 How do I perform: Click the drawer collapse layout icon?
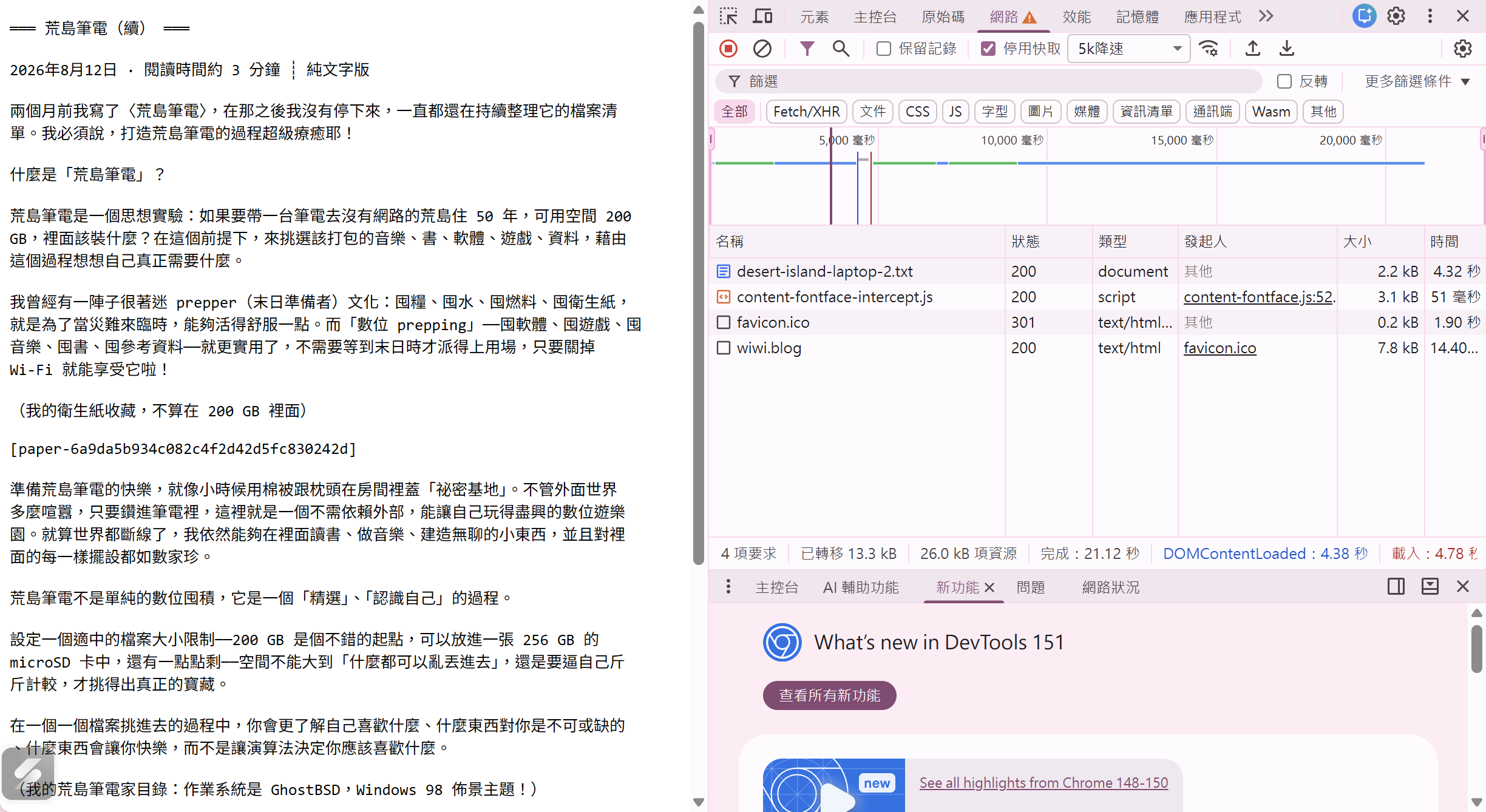click(1430, 587)
